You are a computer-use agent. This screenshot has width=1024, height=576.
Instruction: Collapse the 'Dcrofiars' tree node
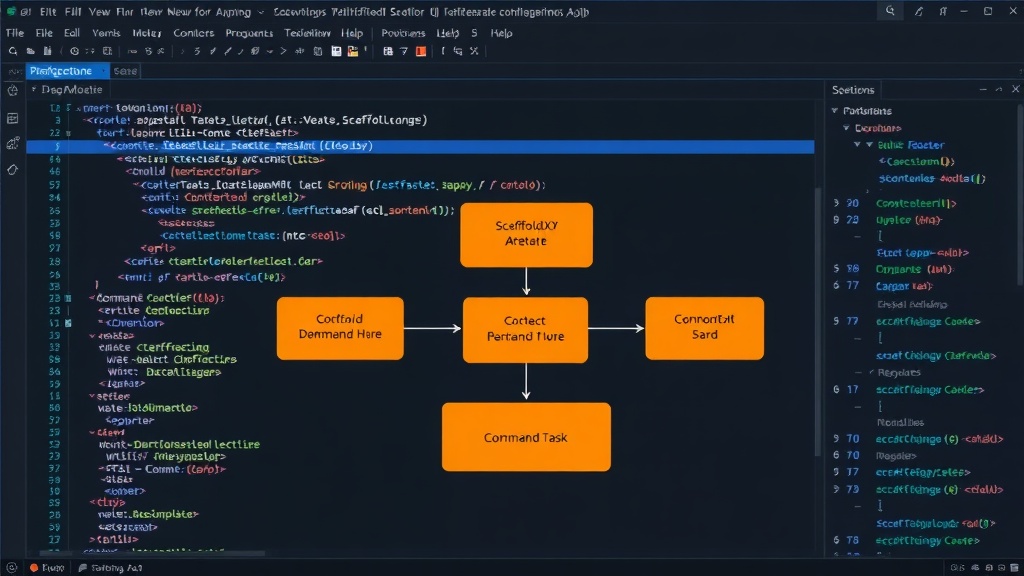tap(846, 127)
